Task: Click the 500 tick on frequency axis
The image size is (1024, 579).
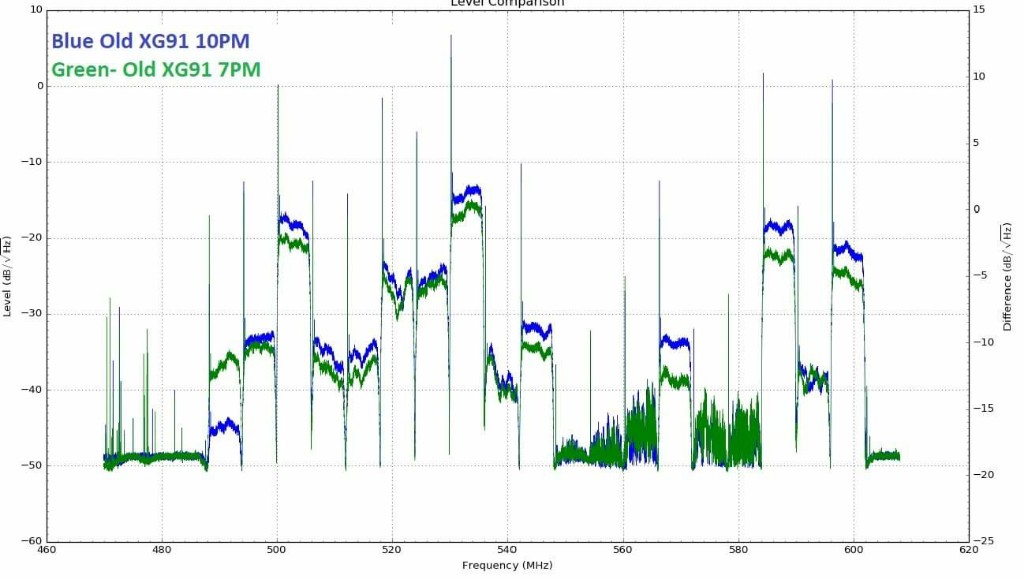Action: point(277,550)
